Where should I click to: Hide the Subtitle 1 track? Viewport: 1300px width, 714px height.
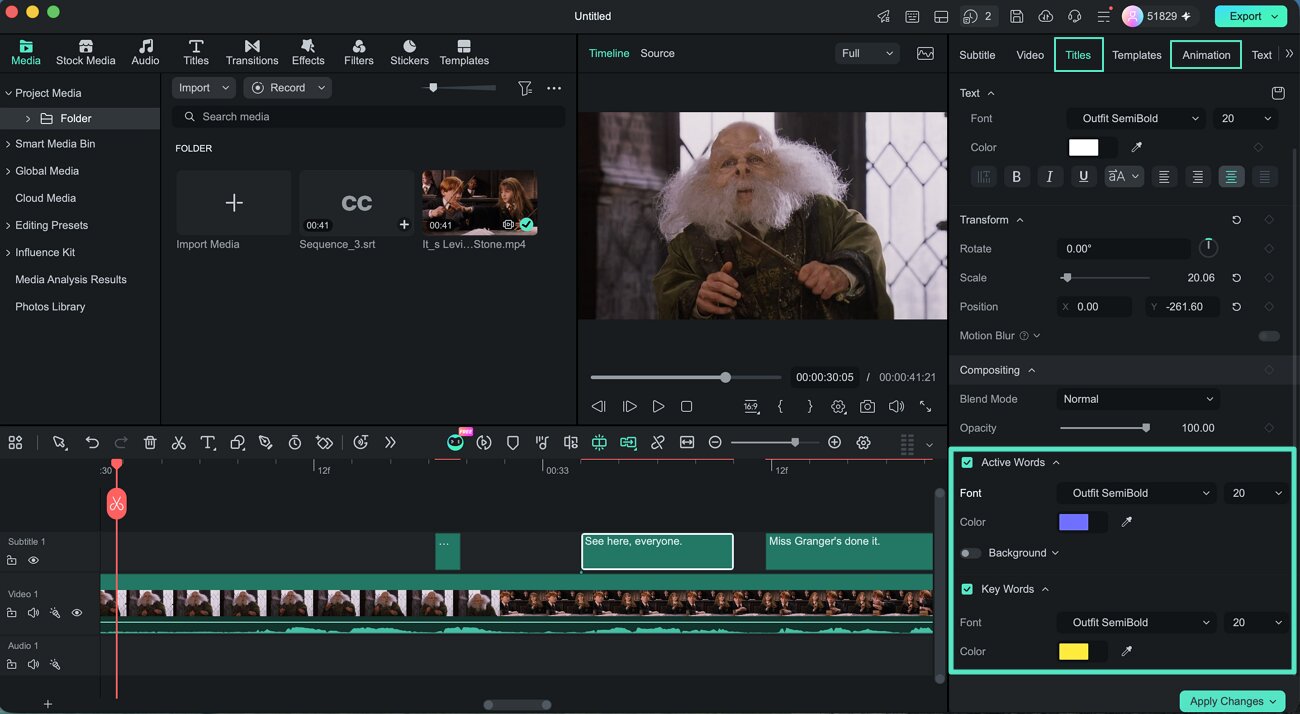click(33, 561)
